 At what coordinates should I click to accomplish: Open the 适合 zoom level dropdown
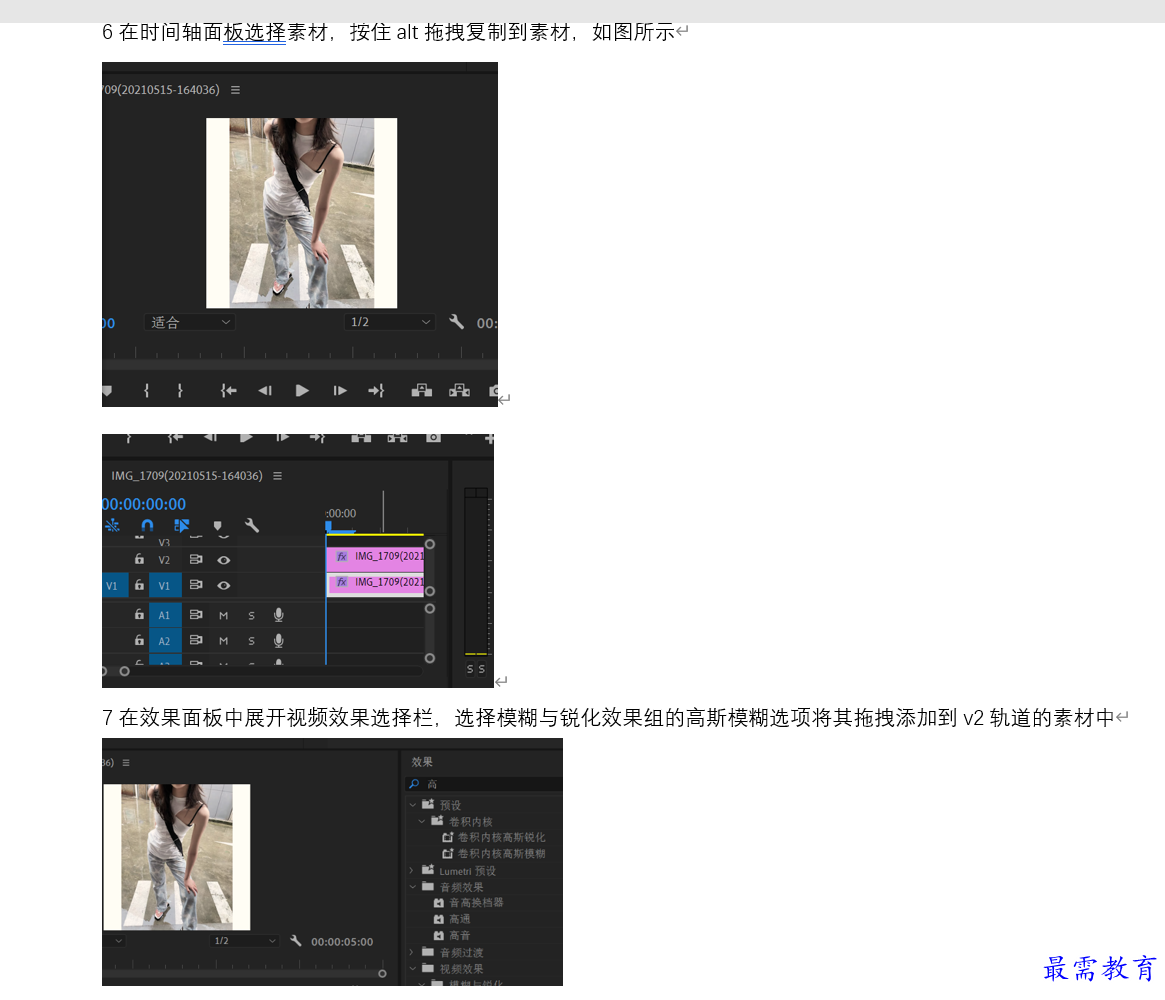click(189, 322)
